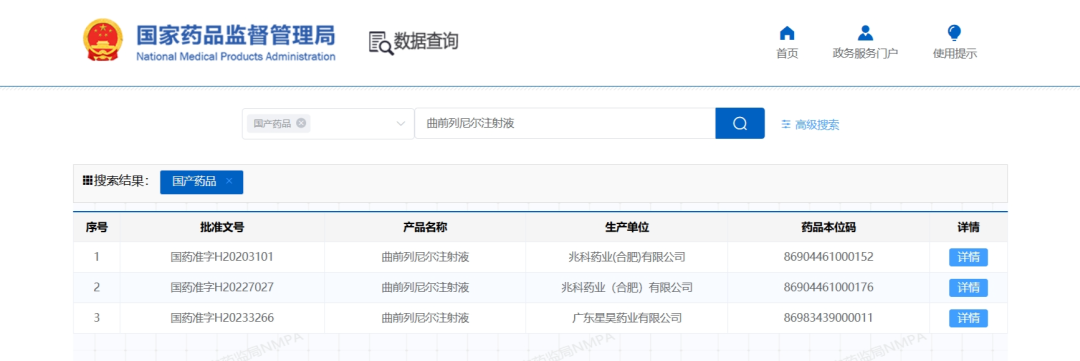Select cell 国药准字H20233266

click(x=222, y=318)
